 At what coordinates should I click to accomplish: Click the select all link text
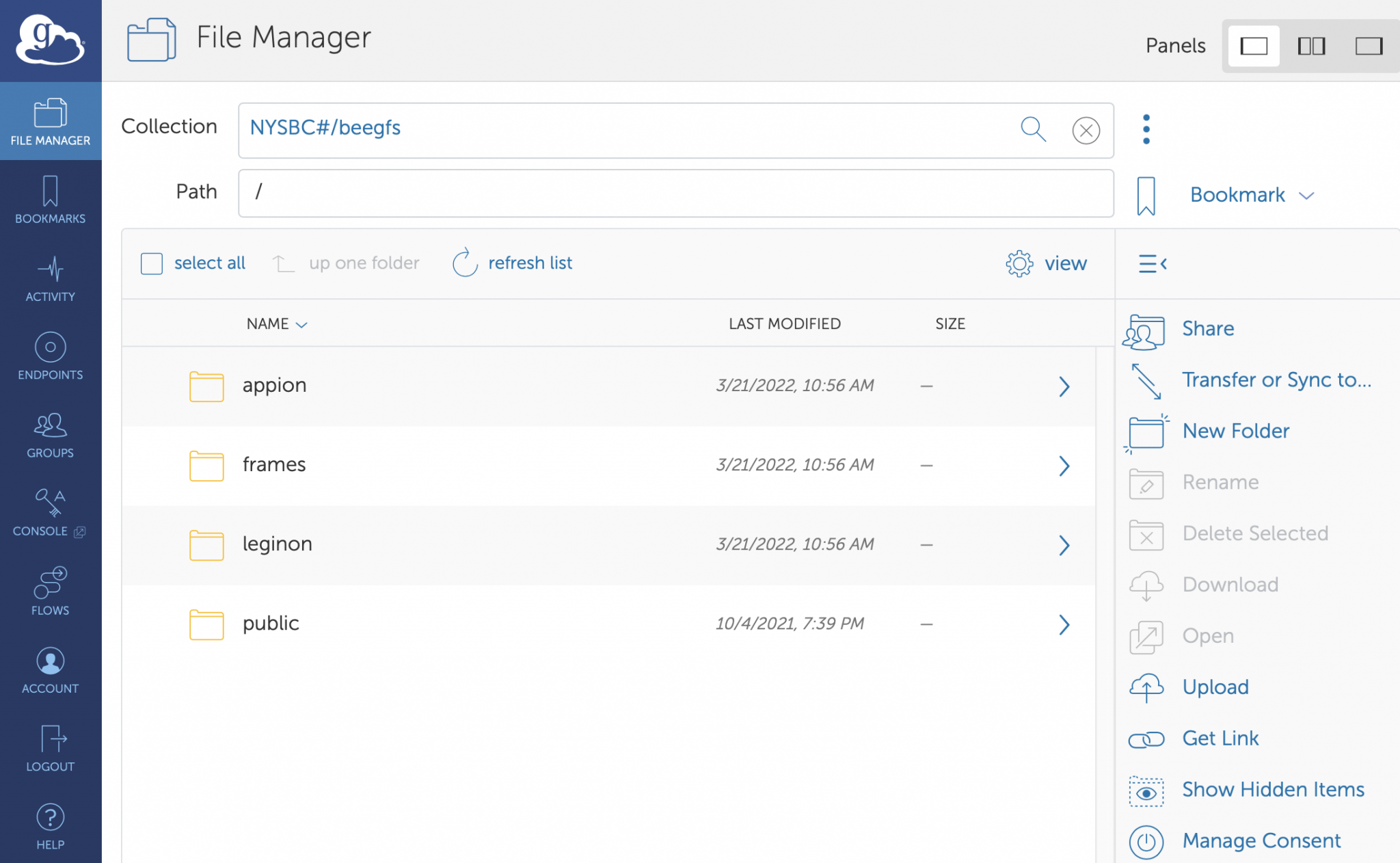click(x=209, y=263)
